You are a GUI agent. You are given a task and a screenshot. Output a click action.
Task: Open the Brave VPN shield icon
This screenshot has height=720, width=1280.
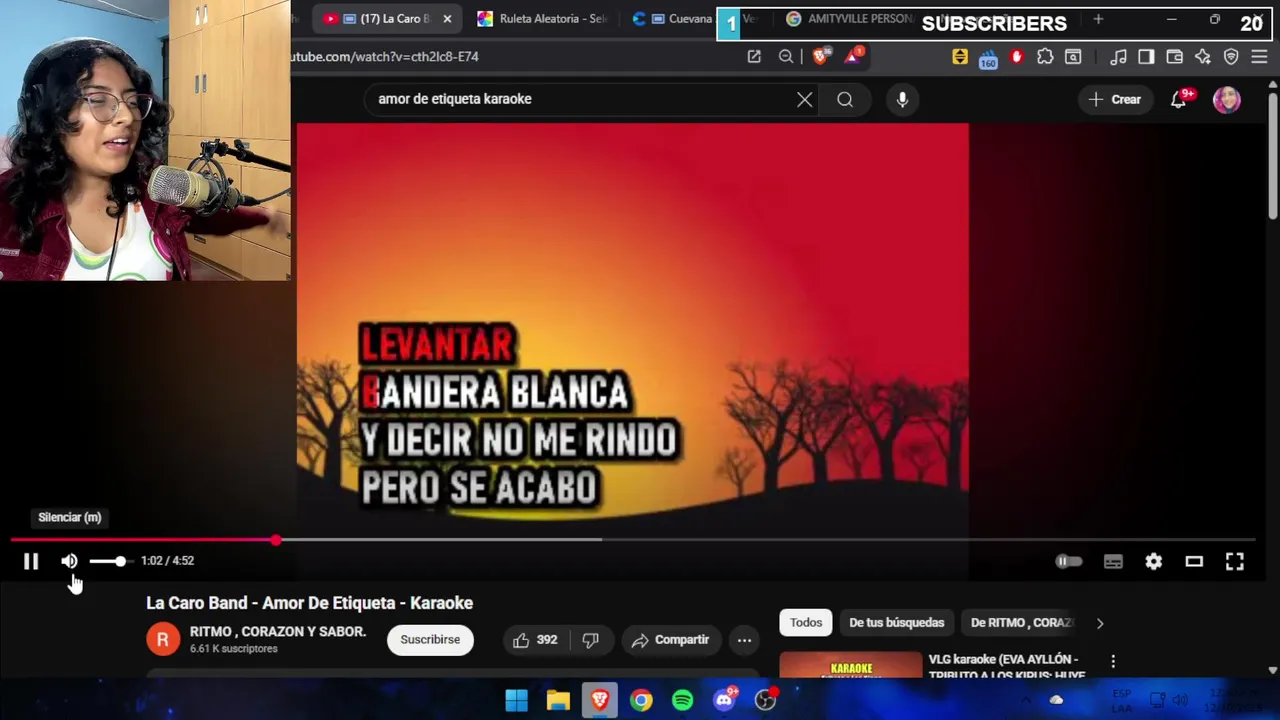pos(1231,57)
